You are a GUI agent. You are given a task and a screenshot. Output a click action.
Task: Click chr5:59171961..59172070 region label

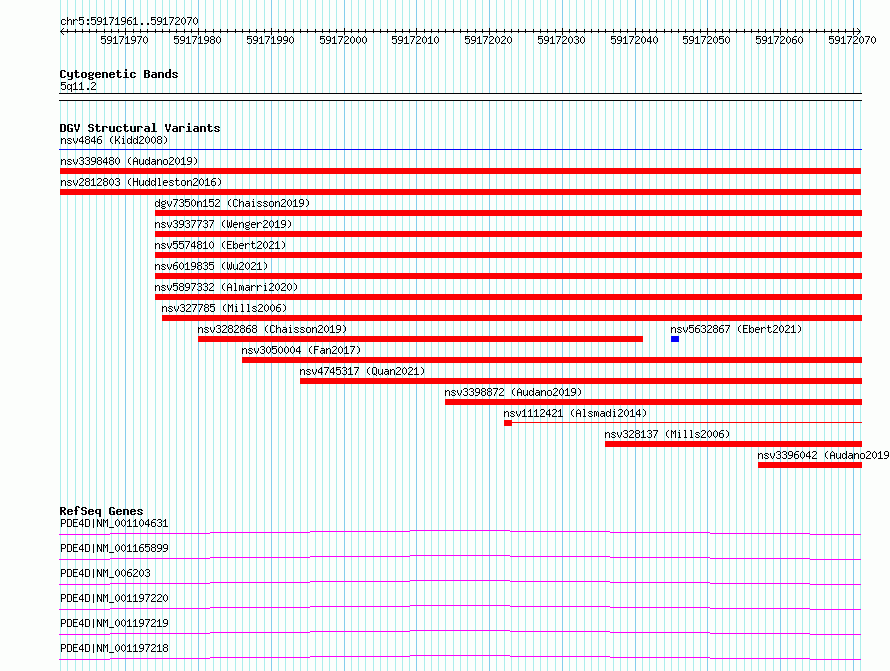[x=129, y=21]
